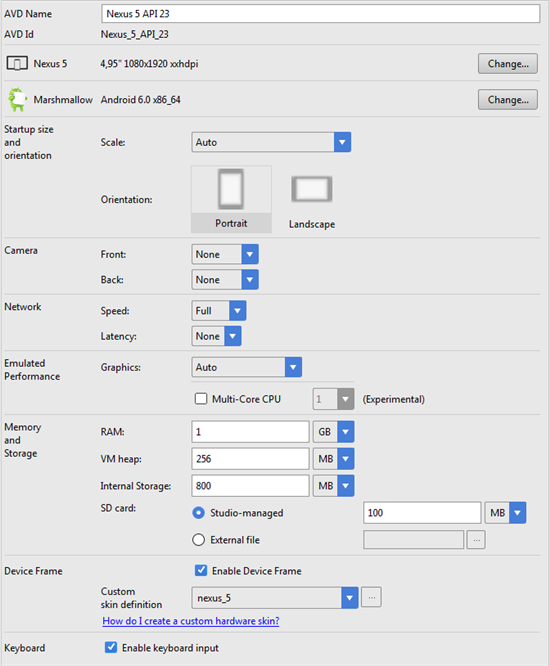Click the Marshmallow Android icon
Viewport: 550px width, 666px height.
pyautogui.click(x=17, y=99)
